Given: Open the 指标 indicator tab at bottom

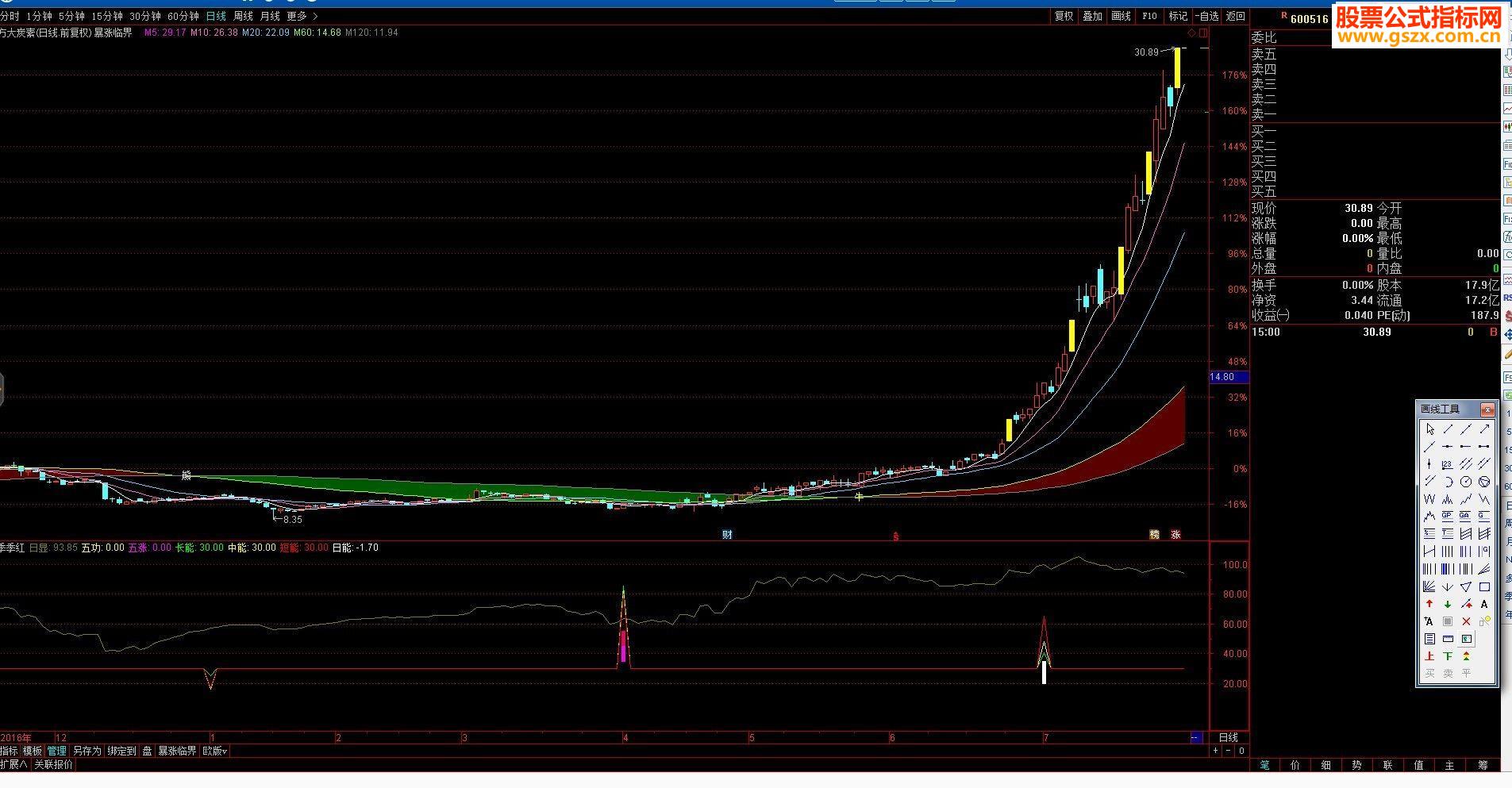Looking at the screenshot, I should pos(9,751).
